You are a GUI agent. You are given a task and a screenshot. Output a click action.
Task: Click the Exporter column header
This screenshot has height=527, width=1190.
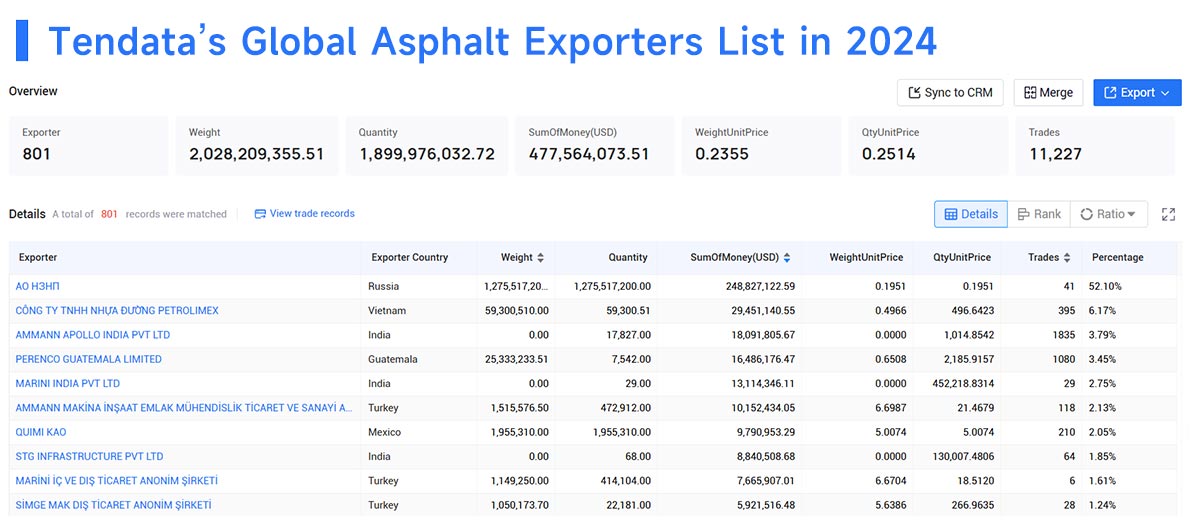click(38, 257)
